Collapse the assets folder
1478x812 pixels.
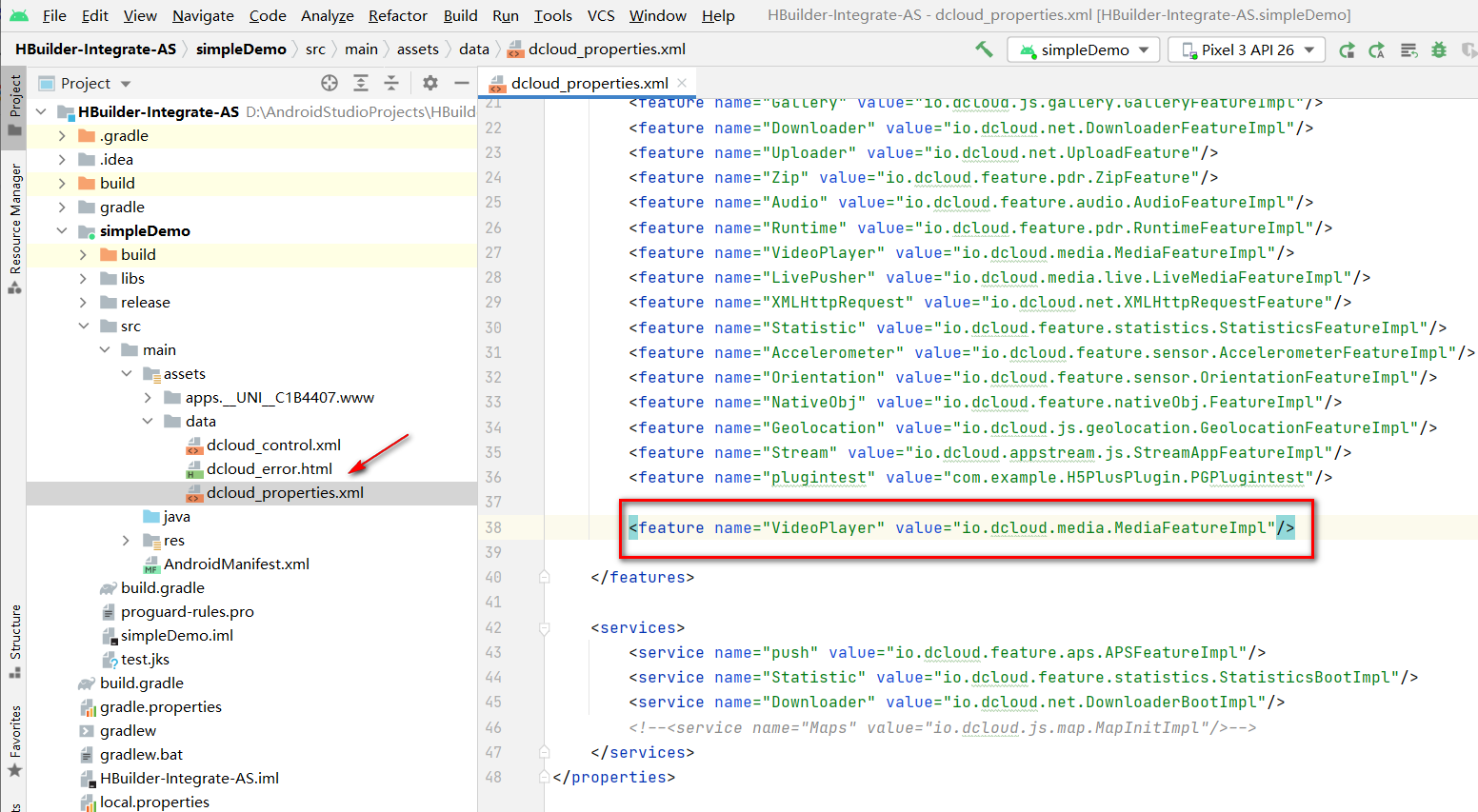click(126, 373)
